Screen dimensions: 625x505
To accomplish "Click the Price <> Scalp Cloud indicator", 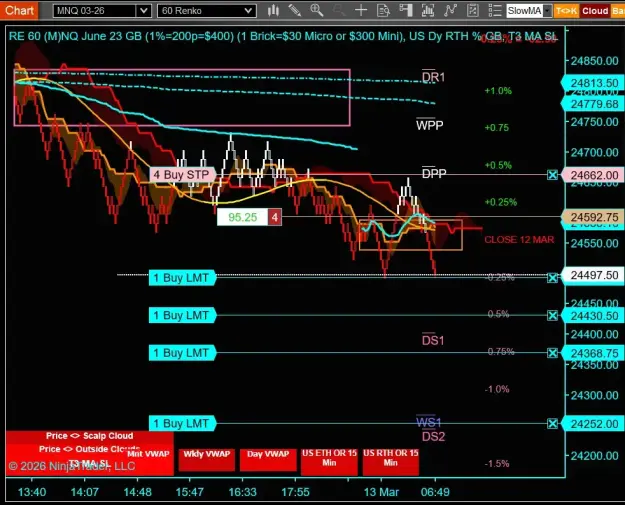I will [x=89, y=436].
